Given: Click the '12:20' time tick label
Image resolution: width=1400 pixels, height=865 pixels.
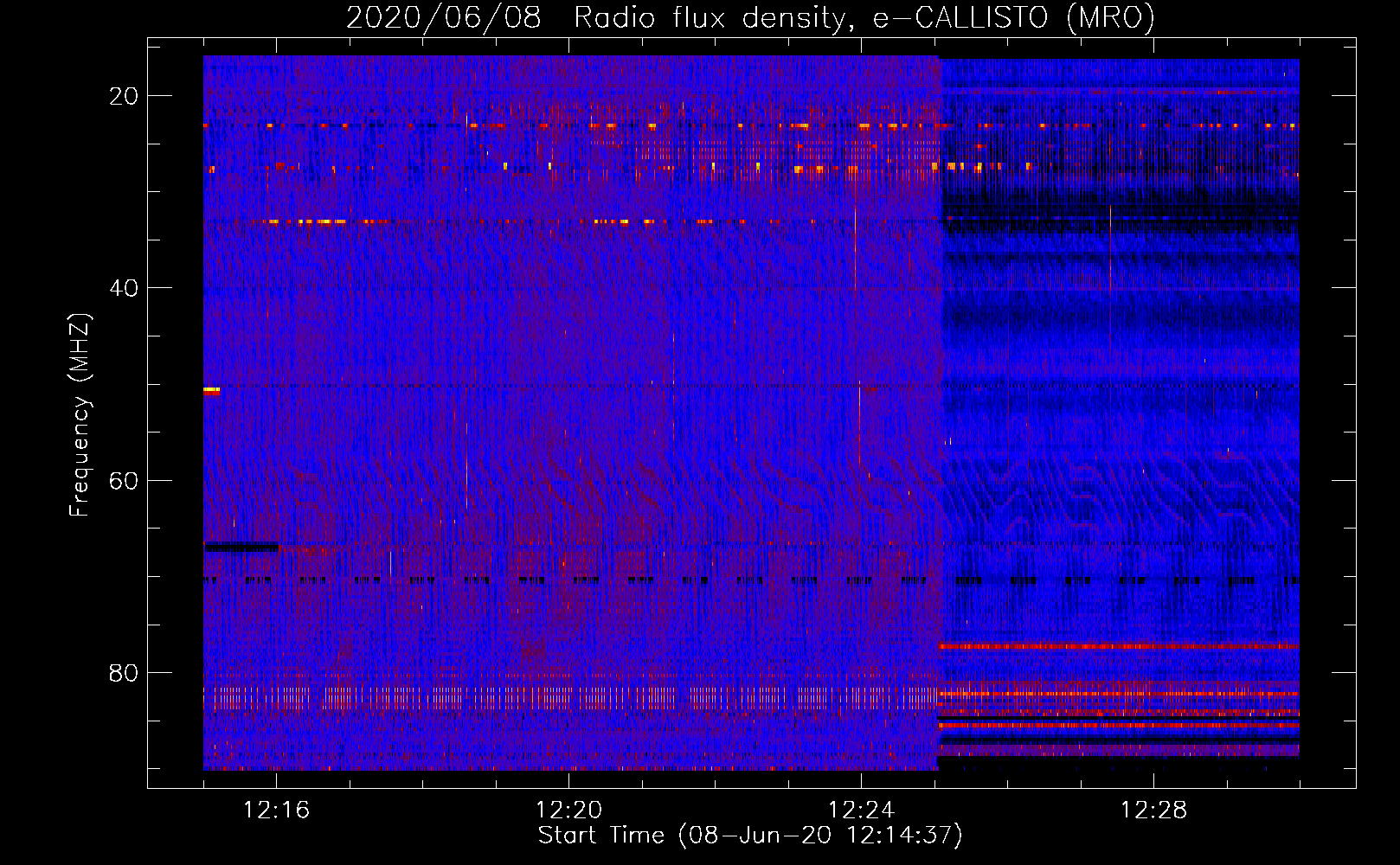Looking at the screenshot, I should click(568, 811).
